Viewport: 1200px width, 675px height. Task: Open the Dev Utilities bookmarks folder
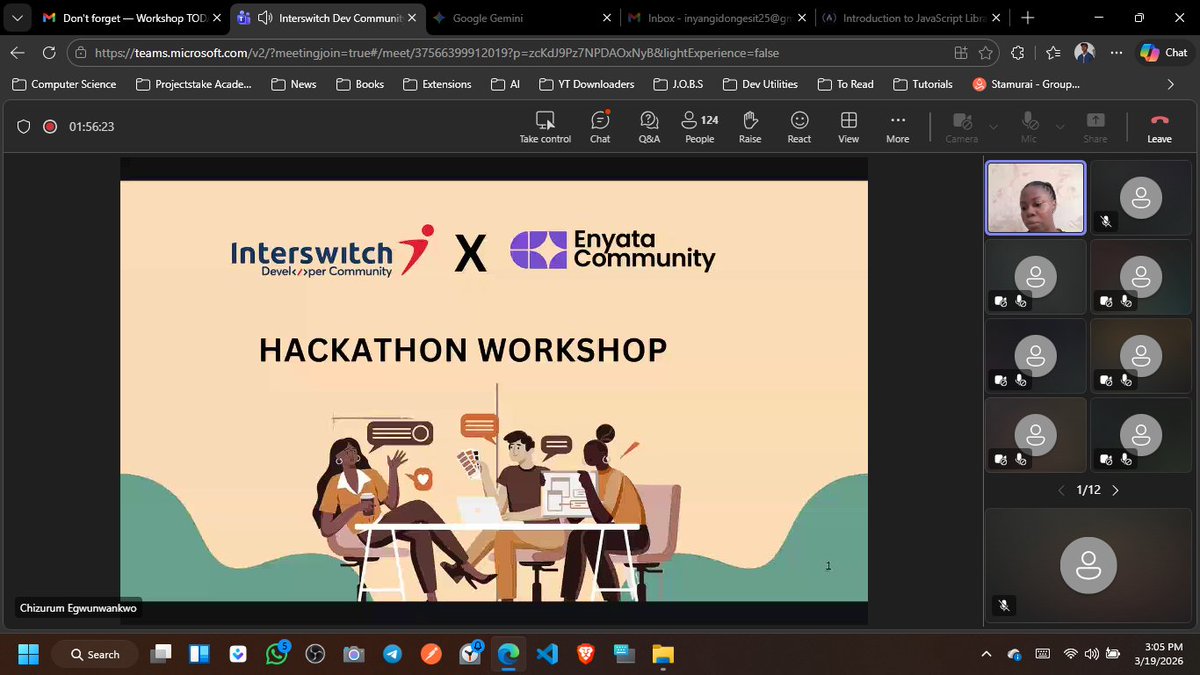[759, 84]
